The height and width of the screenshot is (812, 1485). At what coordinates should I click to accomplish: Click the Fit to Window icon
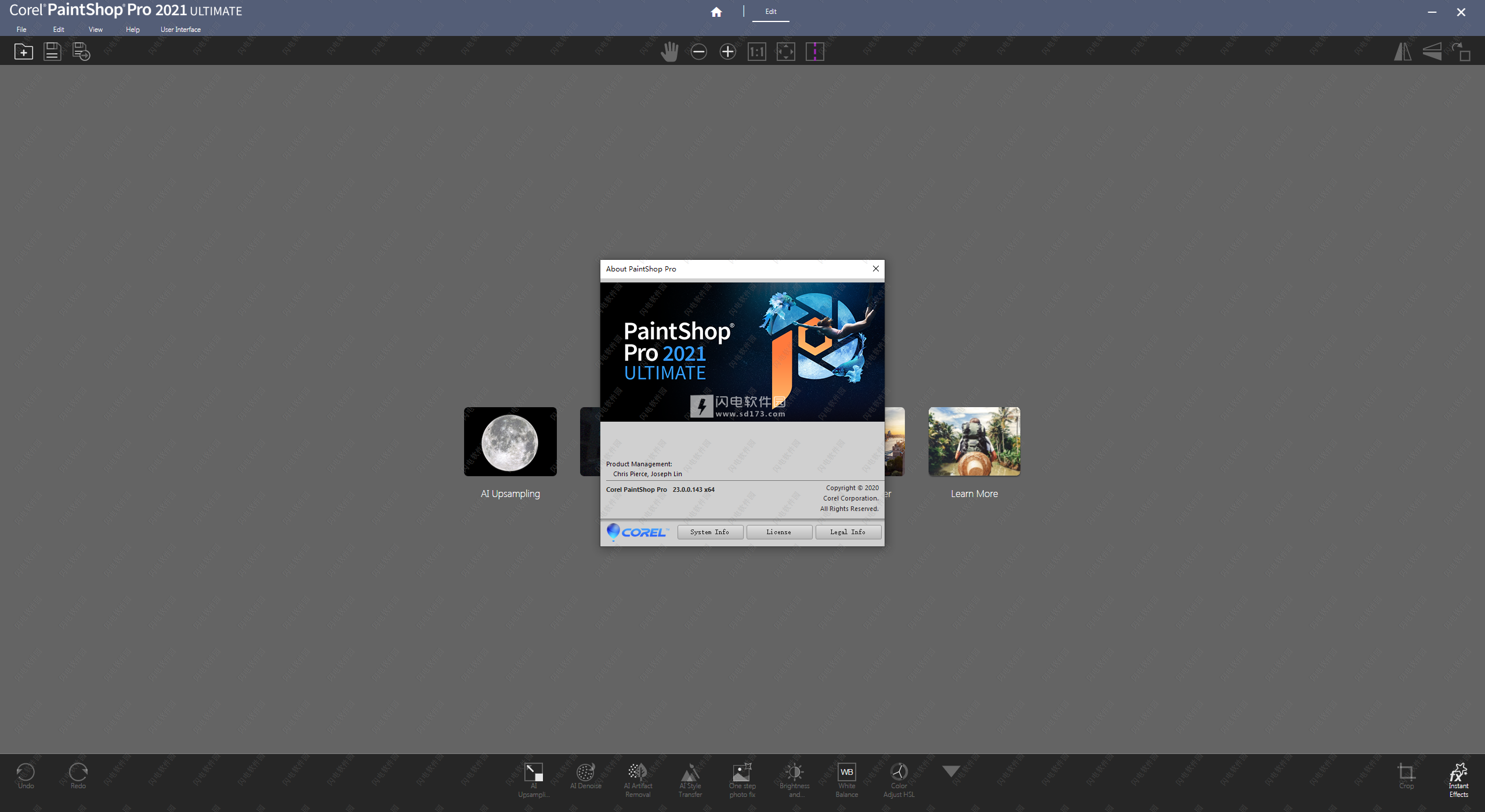pyautogui.click(x=785, y=52)
